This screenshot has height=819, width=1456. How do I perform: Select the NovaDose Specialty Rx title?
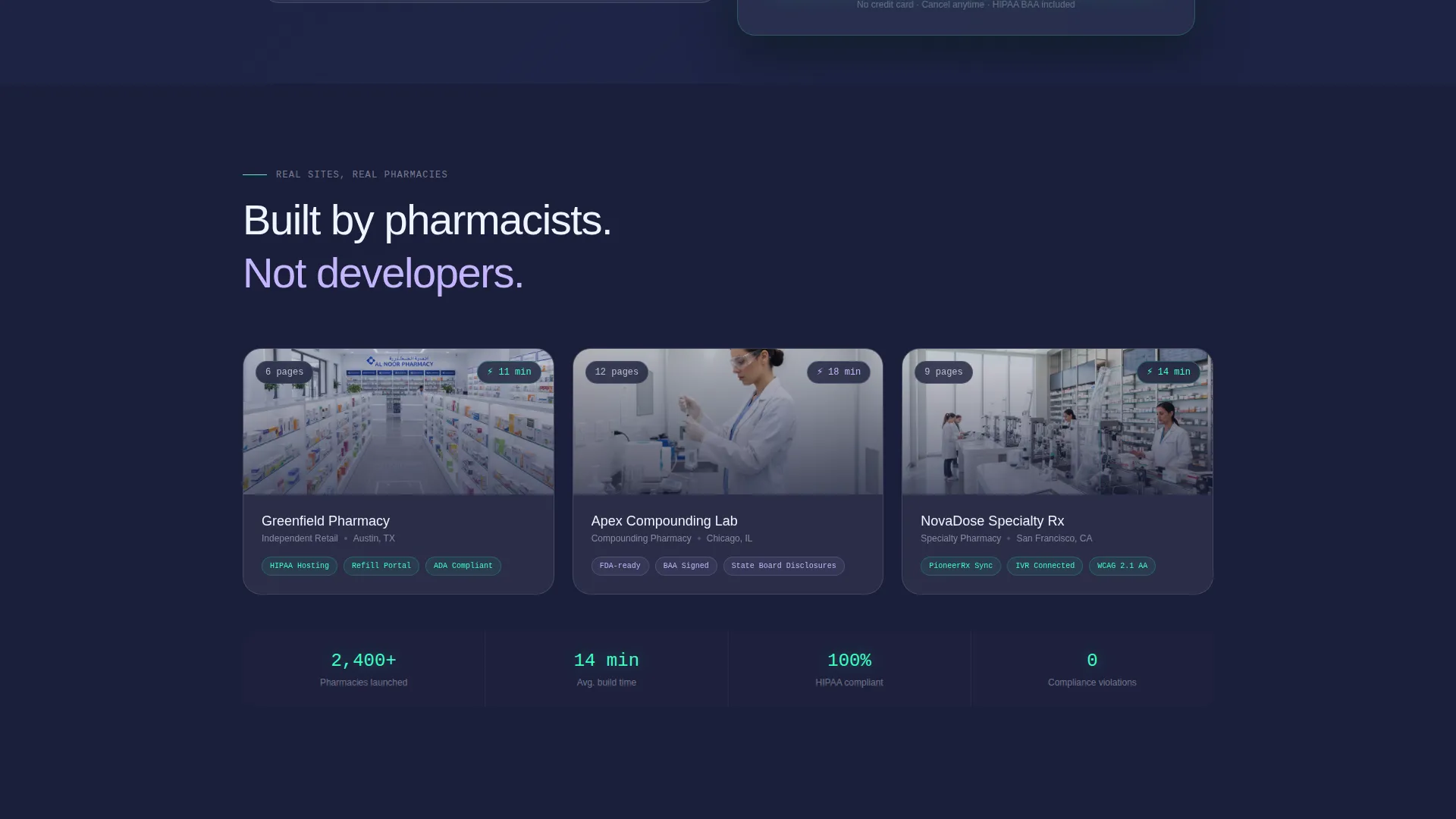[x=992, y=521]
